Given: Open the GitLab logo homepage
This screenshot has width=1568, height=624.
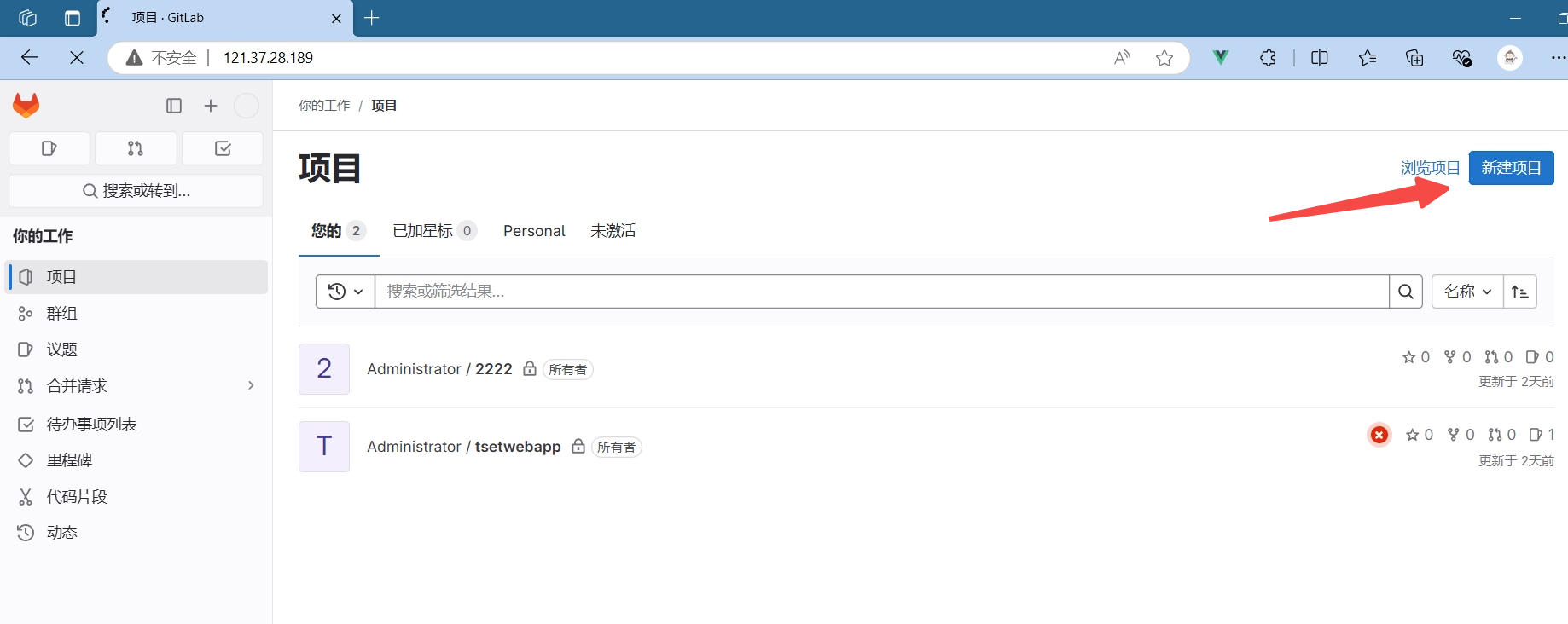Looking at the screenshot, I should (26, 106).
